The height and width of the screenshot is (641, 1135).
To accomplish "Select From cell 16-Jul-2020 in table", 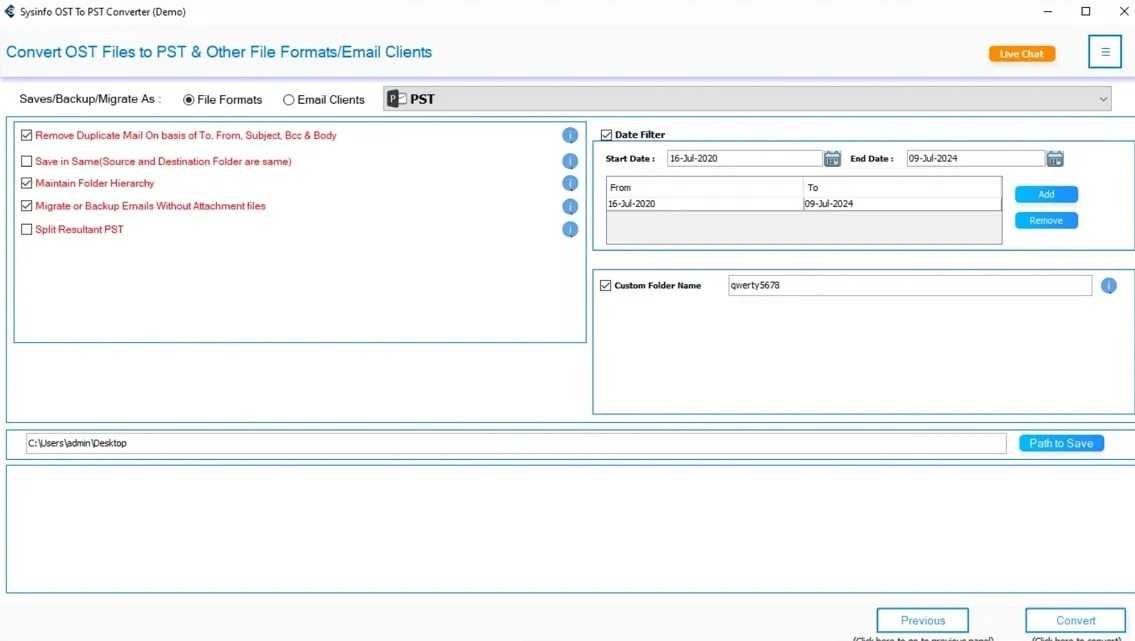I will [x=704, y=204].
